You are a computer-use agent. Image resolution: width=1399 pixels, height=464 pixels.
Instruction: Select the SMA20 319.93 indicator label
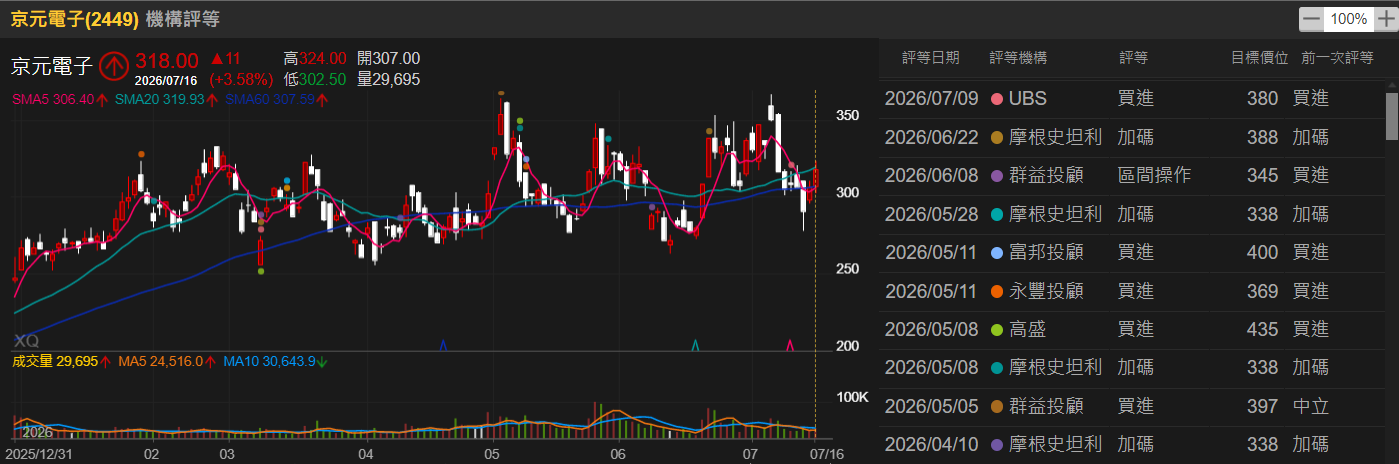167,99
